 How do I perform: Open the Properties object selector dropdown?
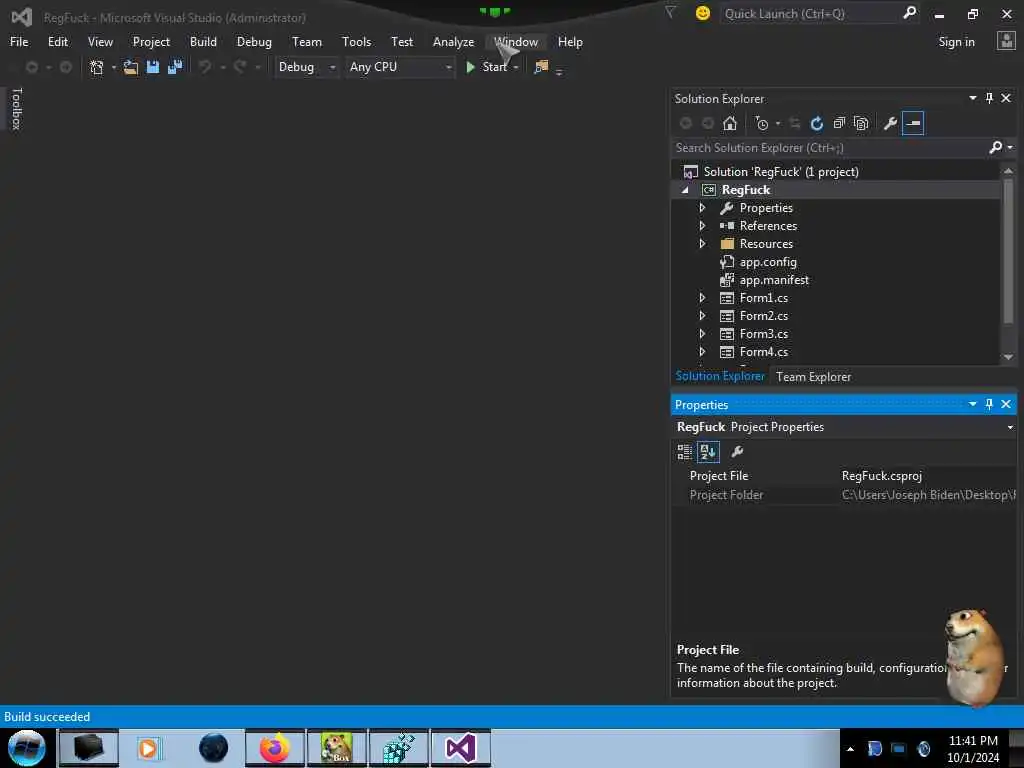coord(1010,427)
